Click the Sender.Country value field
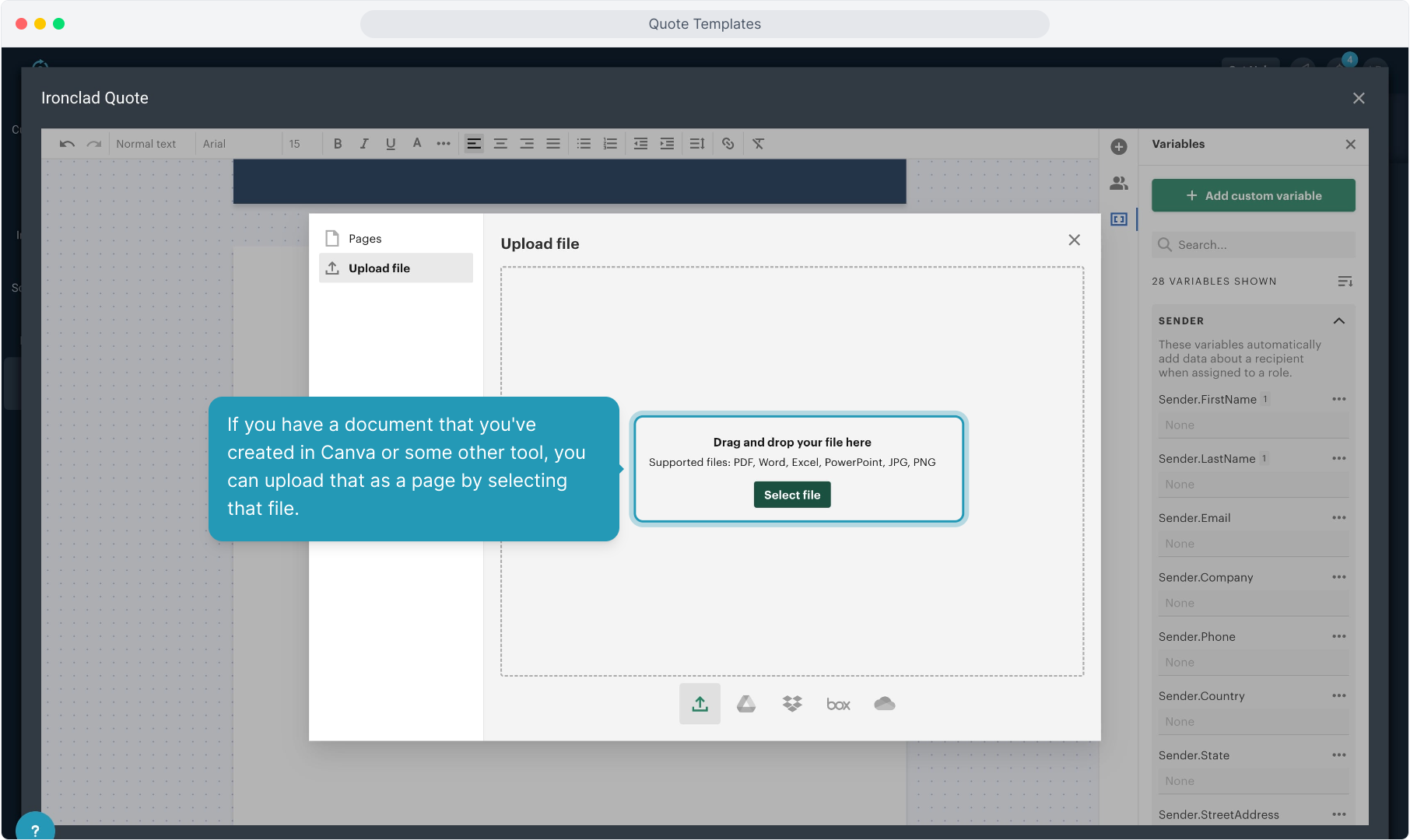Viewport: 1410px width, 840px height. click(1254, 722)
